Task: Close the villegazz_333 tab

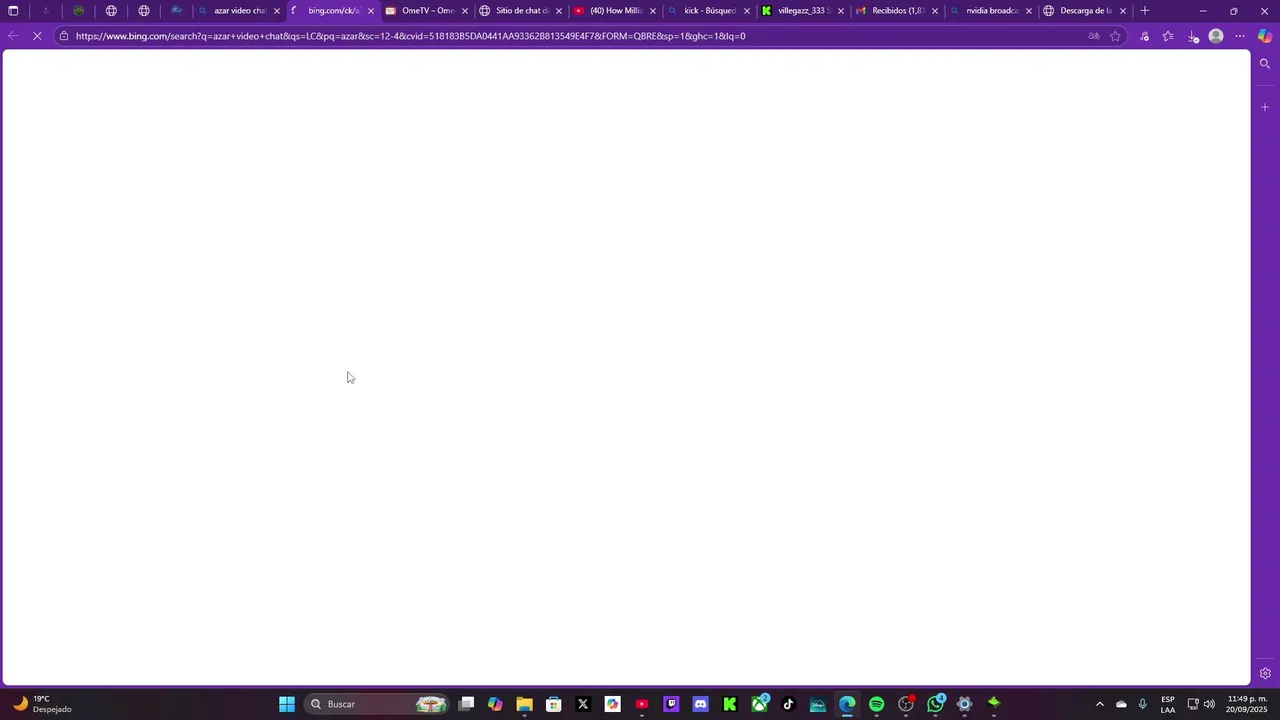Action: coord(841,11)
